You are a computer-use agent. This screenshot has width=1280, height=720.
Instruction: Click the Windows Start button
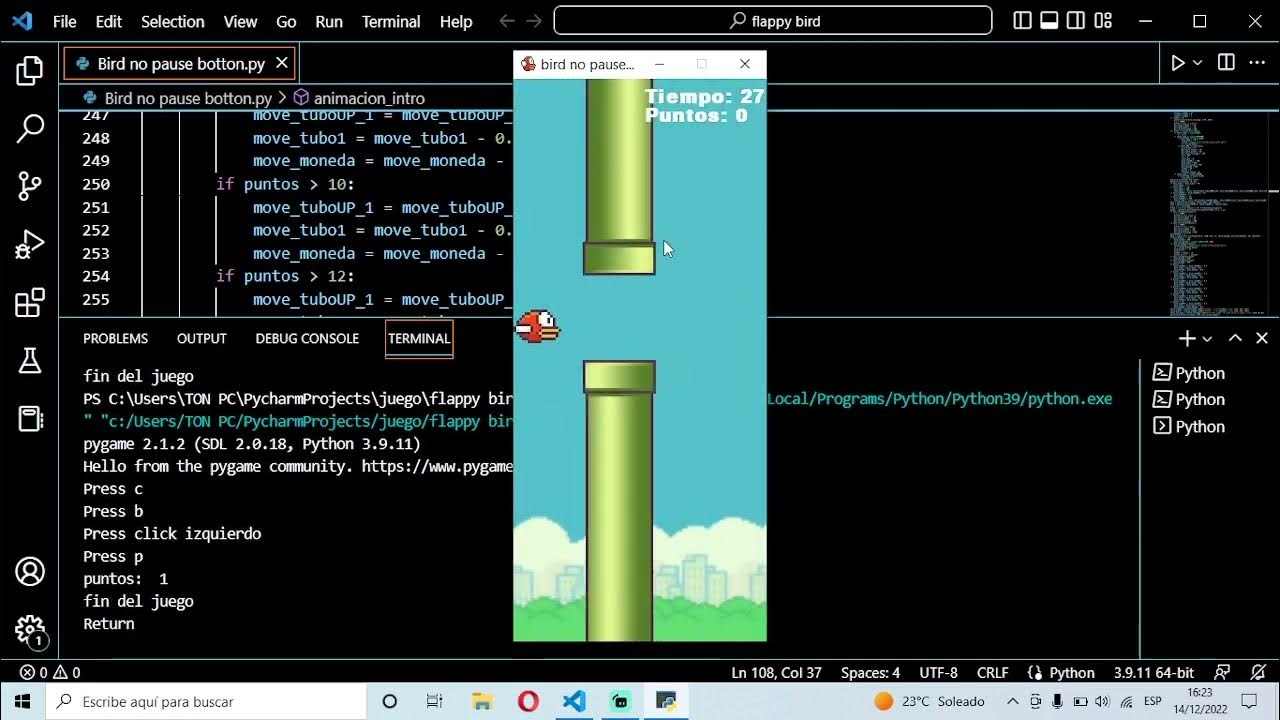click(22, 701)
